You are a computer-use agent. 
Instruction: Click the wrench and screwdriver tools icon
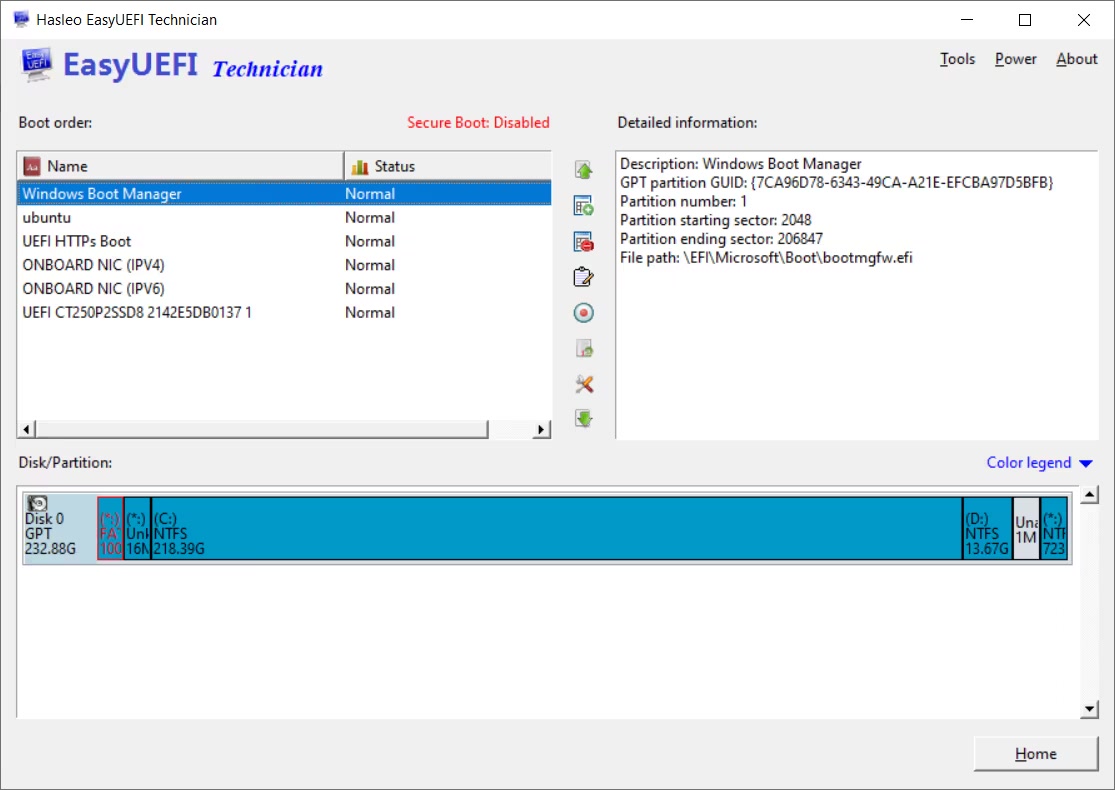click(x=584, y=384)
